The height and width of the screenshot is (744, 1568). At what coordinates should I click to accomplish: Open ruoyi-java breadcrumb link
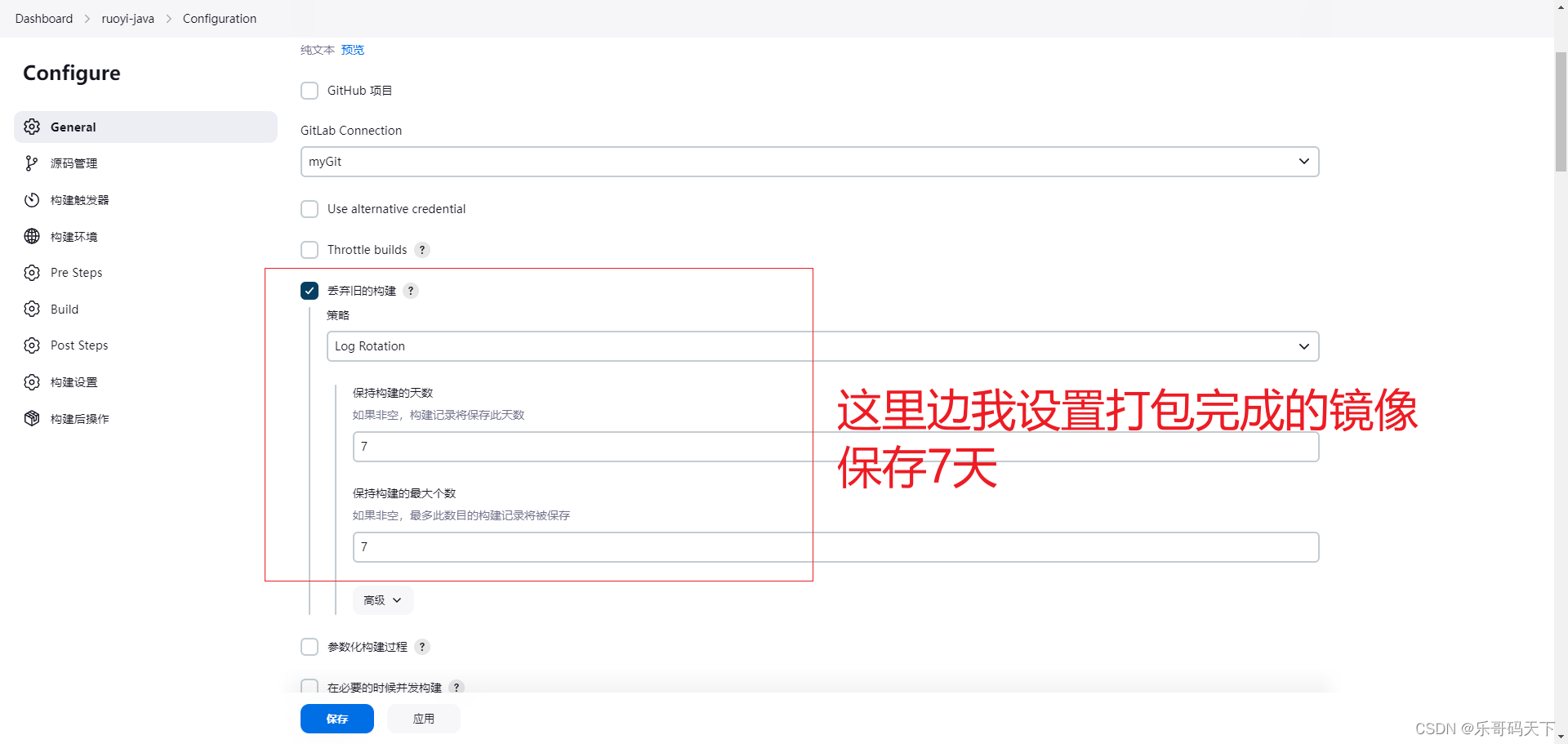127,19
